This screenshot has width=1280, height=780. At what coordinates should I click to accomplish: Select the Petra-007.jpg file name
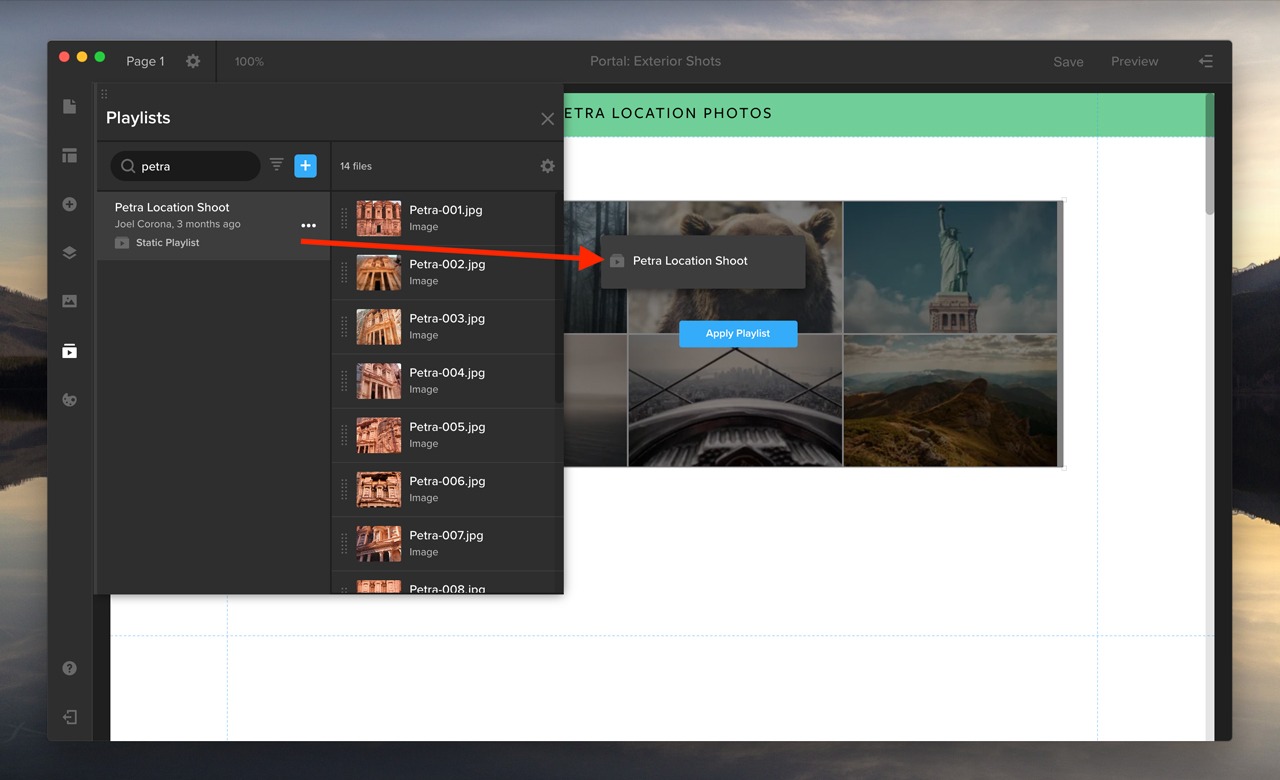click(446, 535)
